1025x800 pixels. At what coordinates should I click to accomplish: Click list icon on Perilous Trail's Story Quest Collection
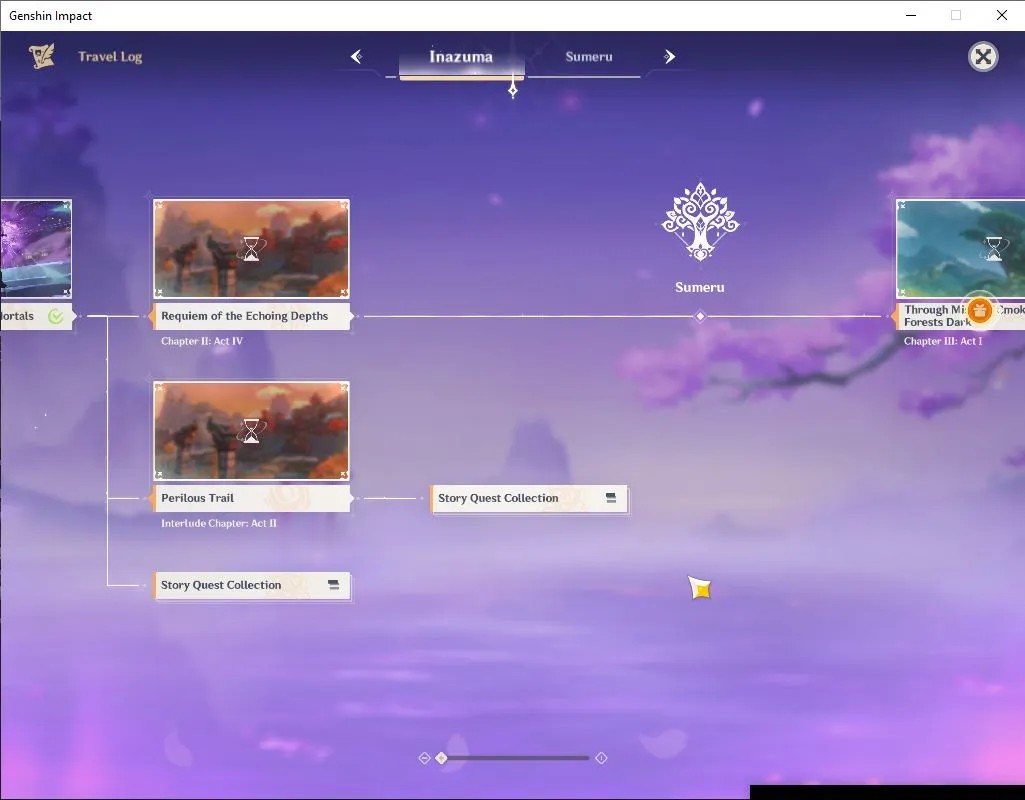(611, 498)
